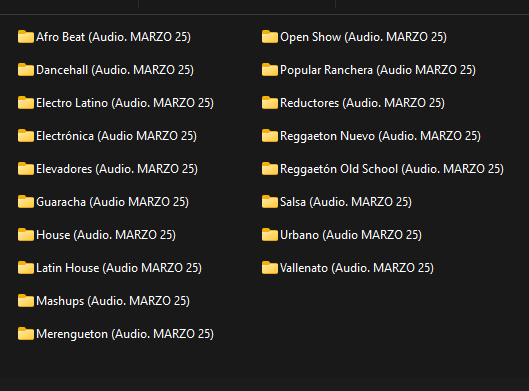The image size is (529, 391).
Task: Select the name 'Latin House (Audio MARZO 25)'
Action: (x=119, y=268)
